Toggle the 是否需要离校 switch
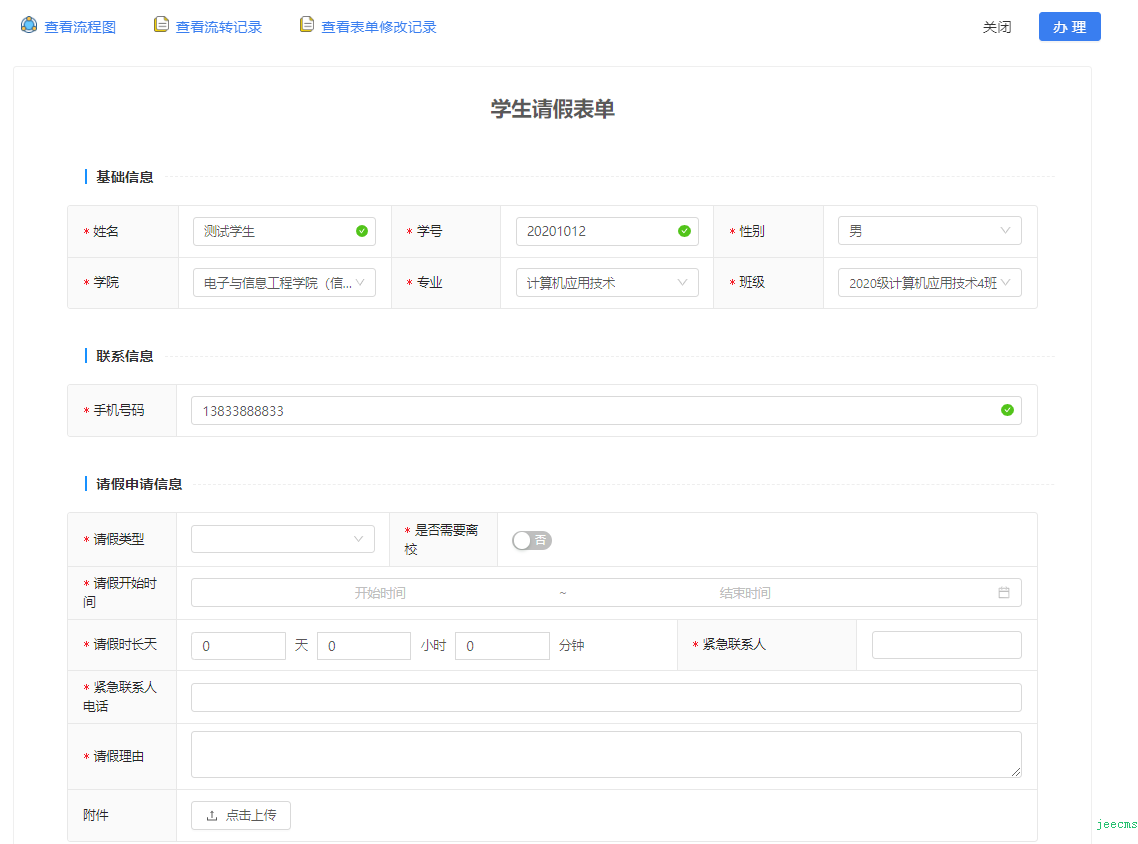 [531, 540]
